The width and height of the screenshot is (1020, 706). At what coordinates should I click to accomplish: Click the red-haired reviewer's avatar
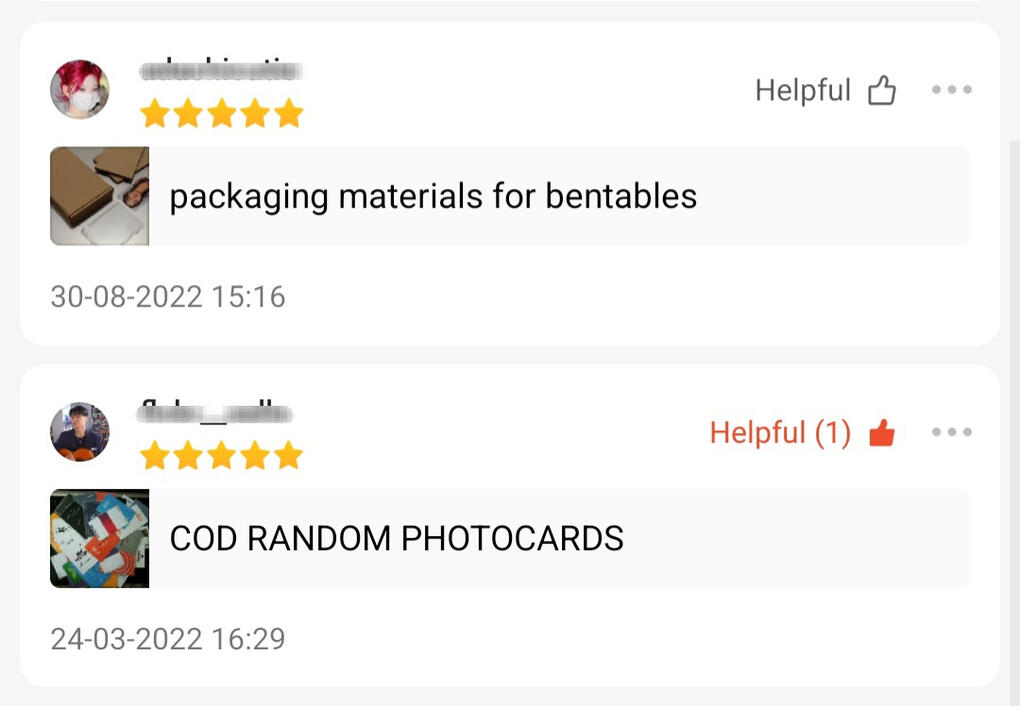[80, 90]
